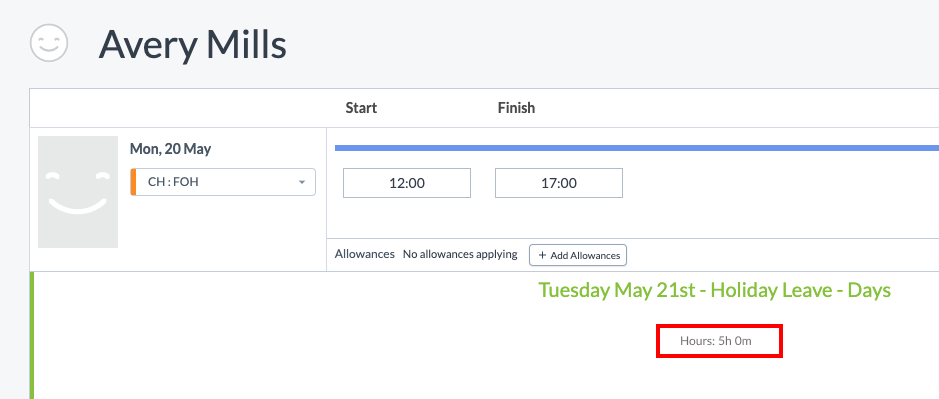Click the Mon, 20 May date label
The height and width of the screenshot is (399, 939).
click(170, 149)
